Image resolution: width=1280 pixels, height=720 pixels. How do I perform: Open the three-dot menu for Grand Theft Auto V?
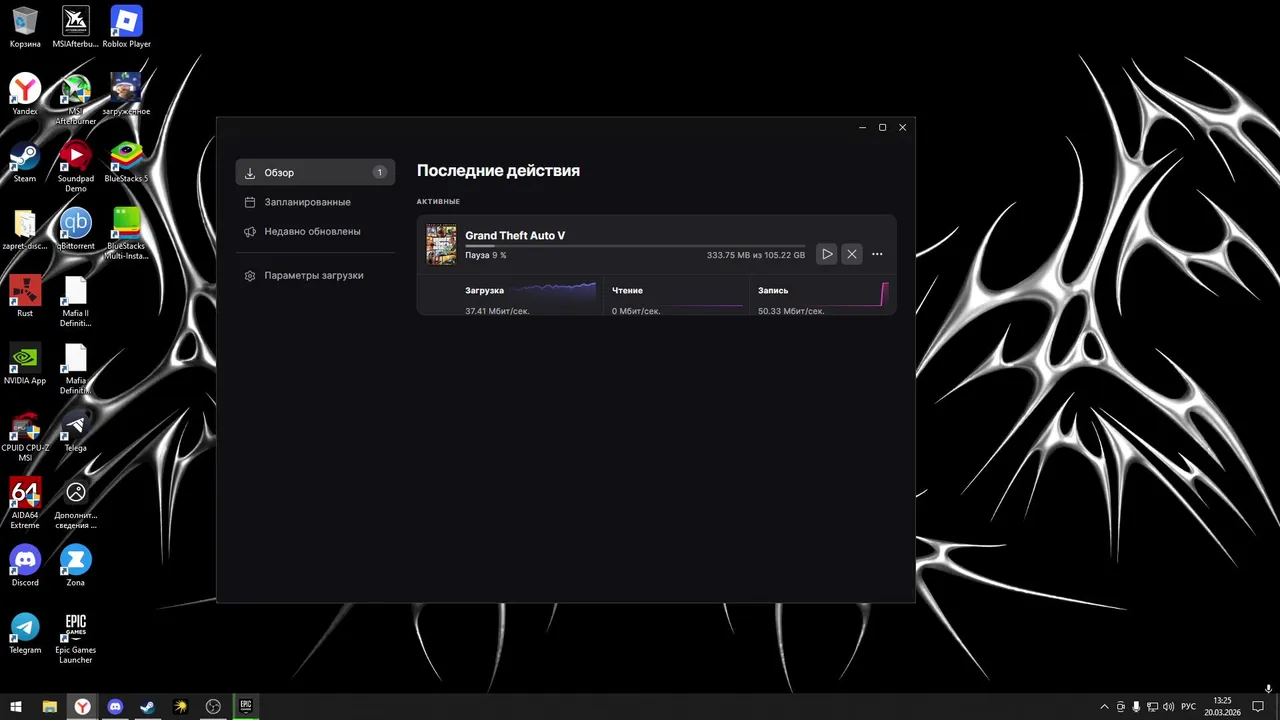point(877,254)
